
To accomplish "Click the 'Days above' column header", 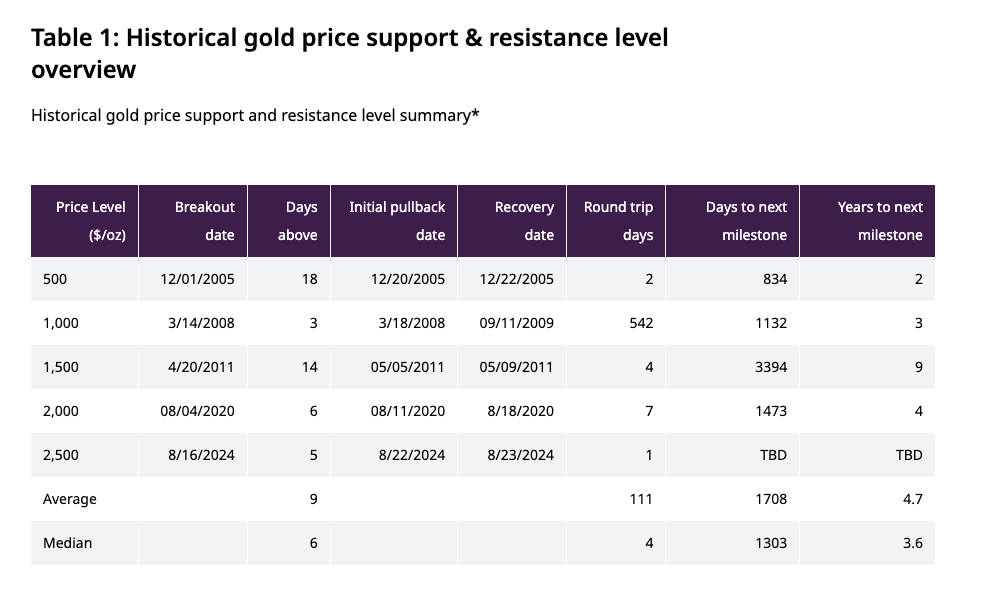I will 298,221.
